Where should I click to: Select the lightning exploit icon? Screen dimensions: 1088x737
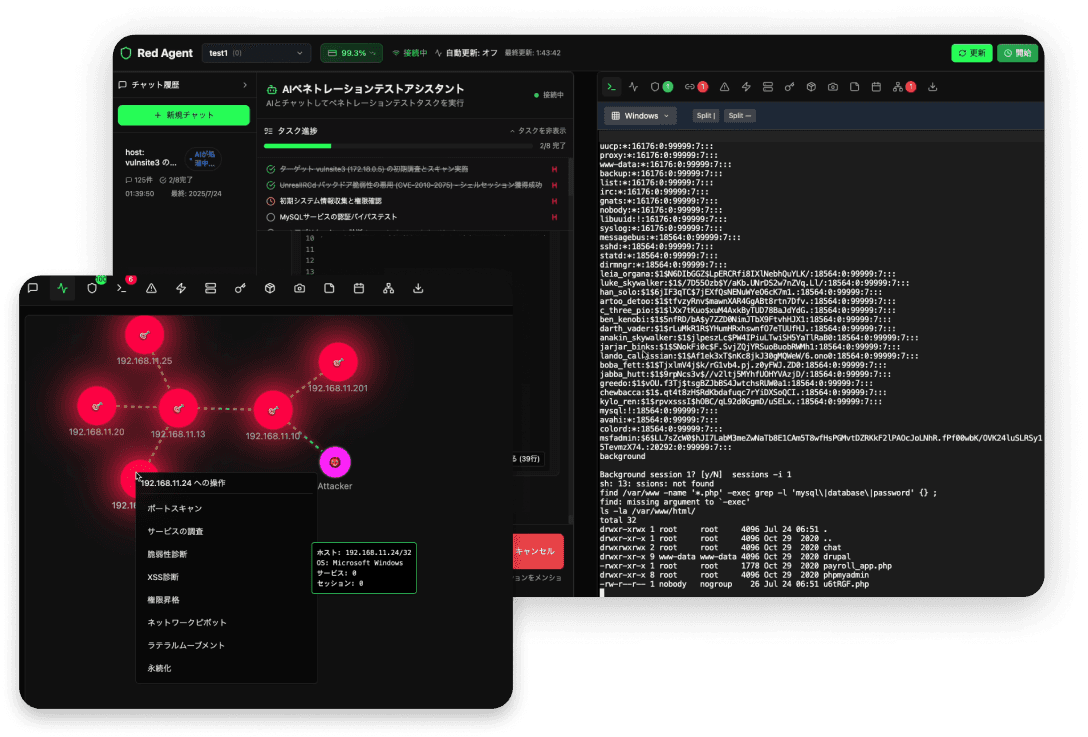point(746,87)
